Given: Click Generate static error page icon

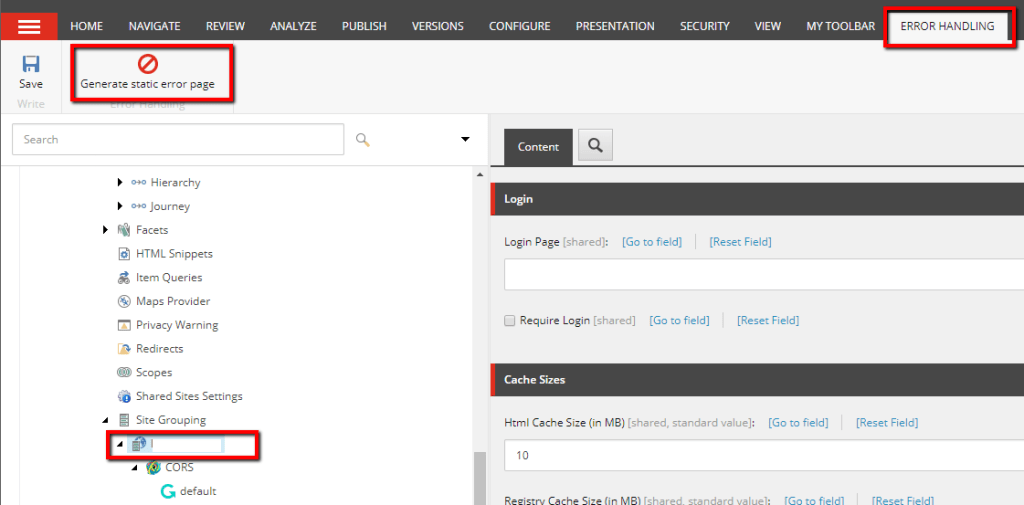Looking at the screenshot, I should [x=147, y=65].
